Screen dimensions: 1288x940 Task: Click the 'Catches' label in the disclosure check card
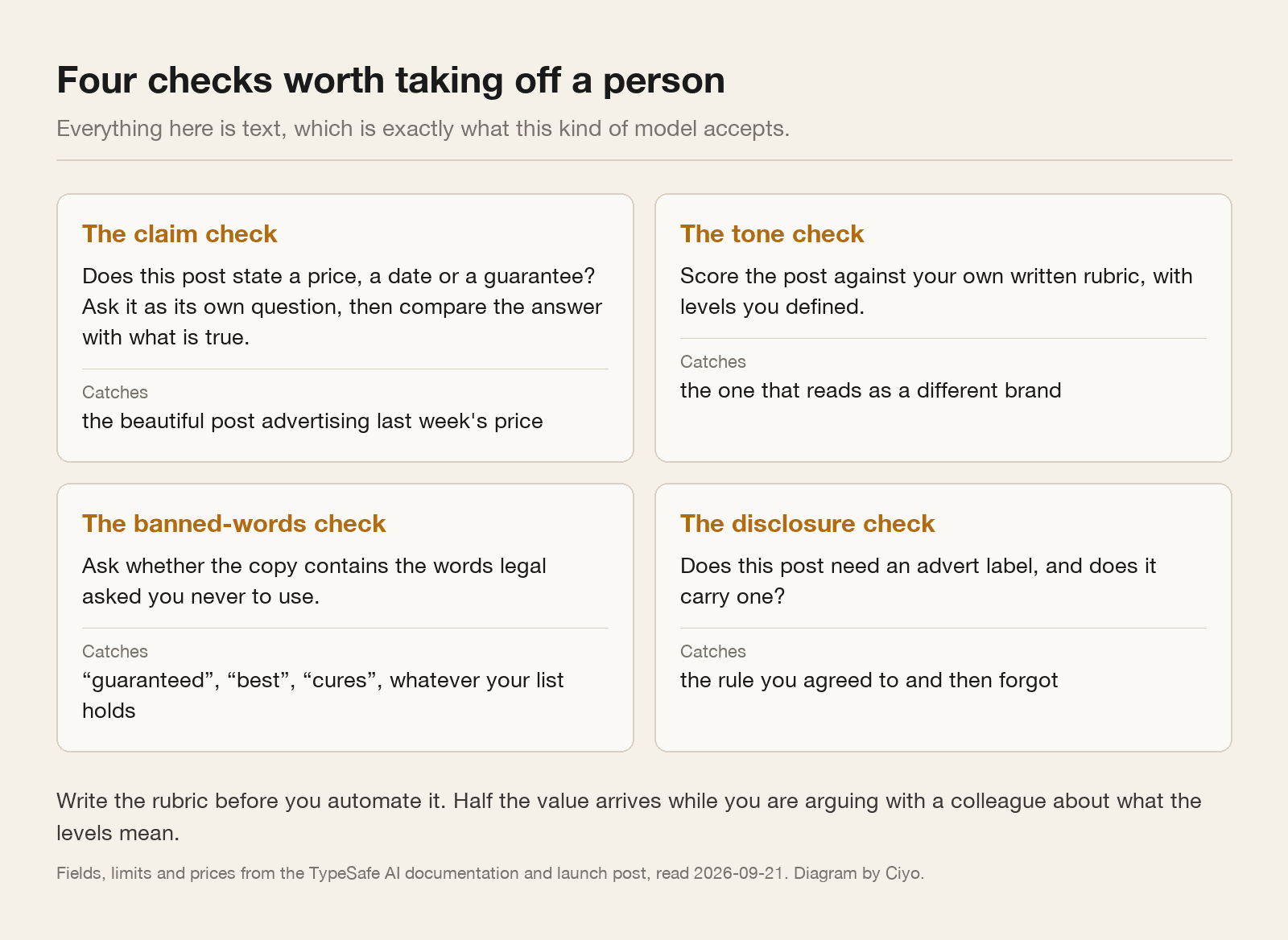(713, 652)
